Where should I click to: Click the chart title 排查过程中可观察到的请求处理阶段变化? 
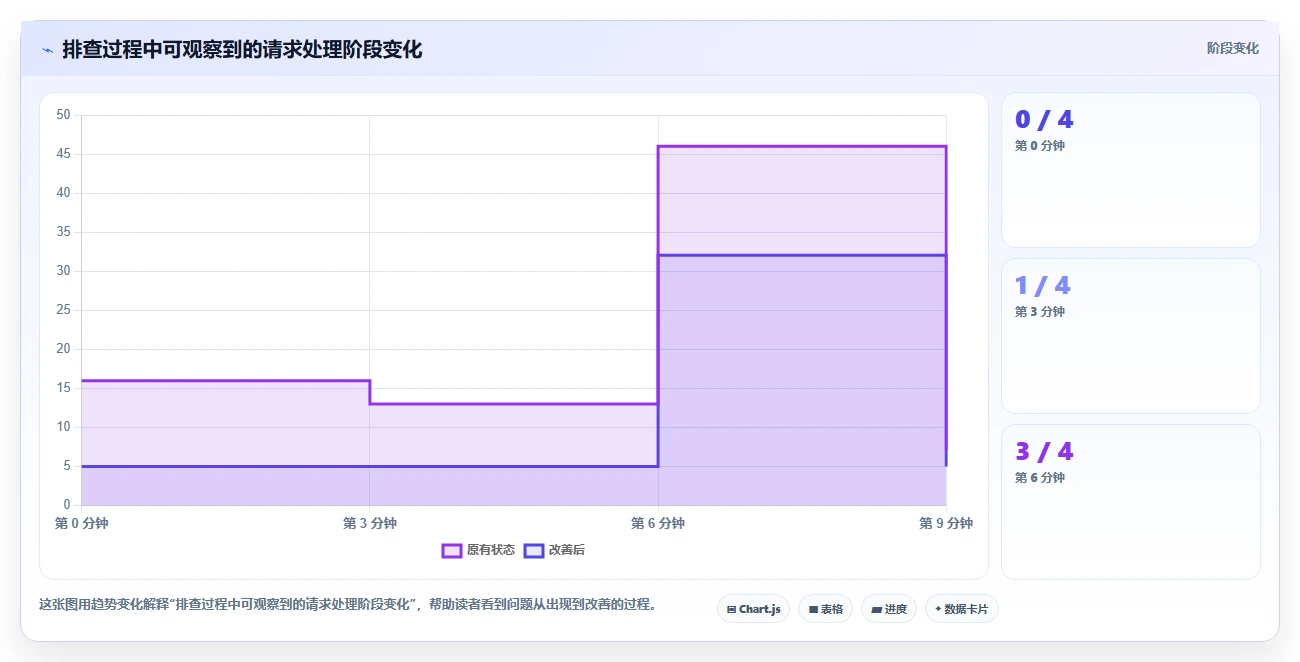pyautogui.click(x=242, y=49)
